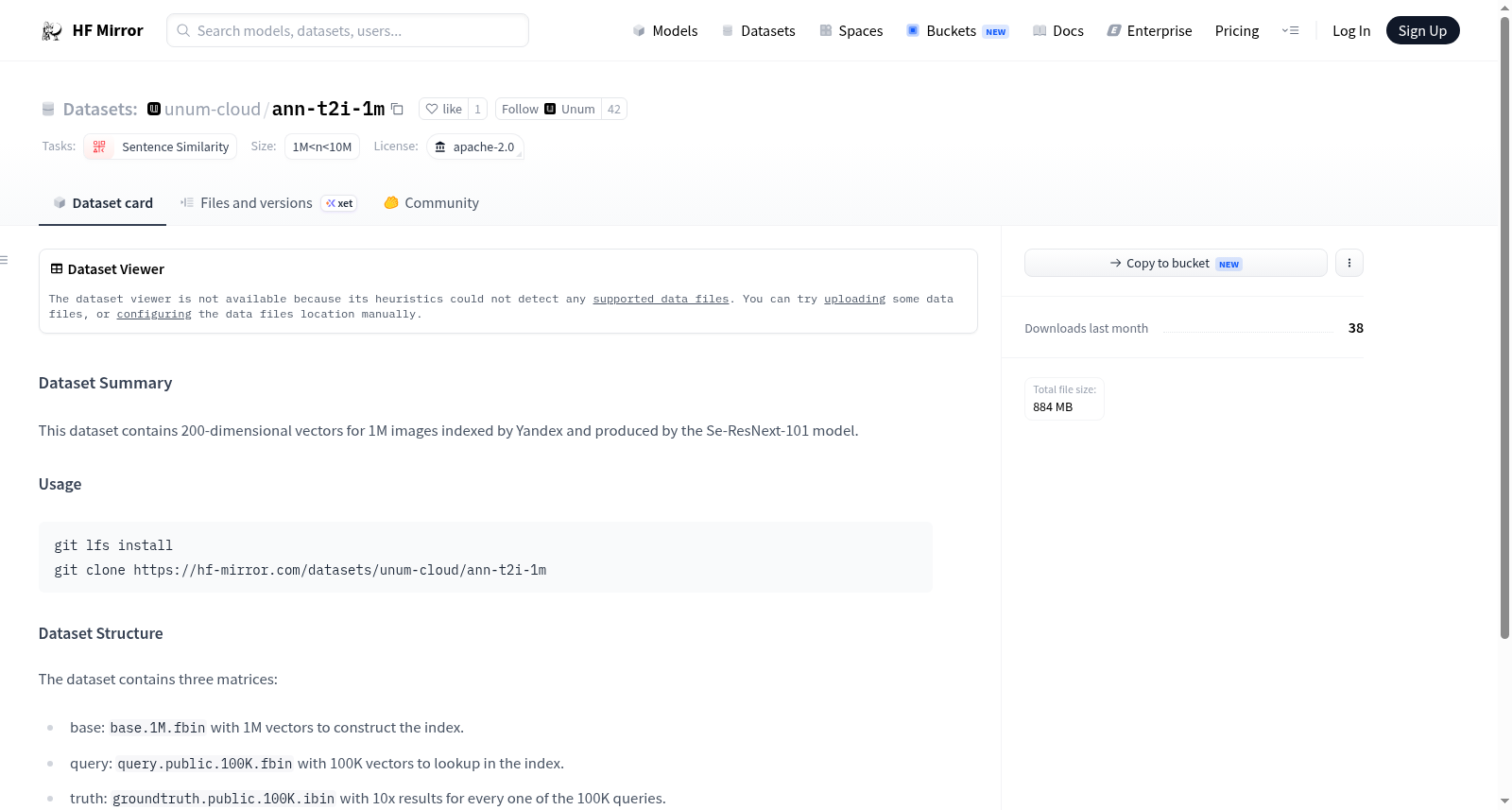Like this dataset

pos(443,110)
